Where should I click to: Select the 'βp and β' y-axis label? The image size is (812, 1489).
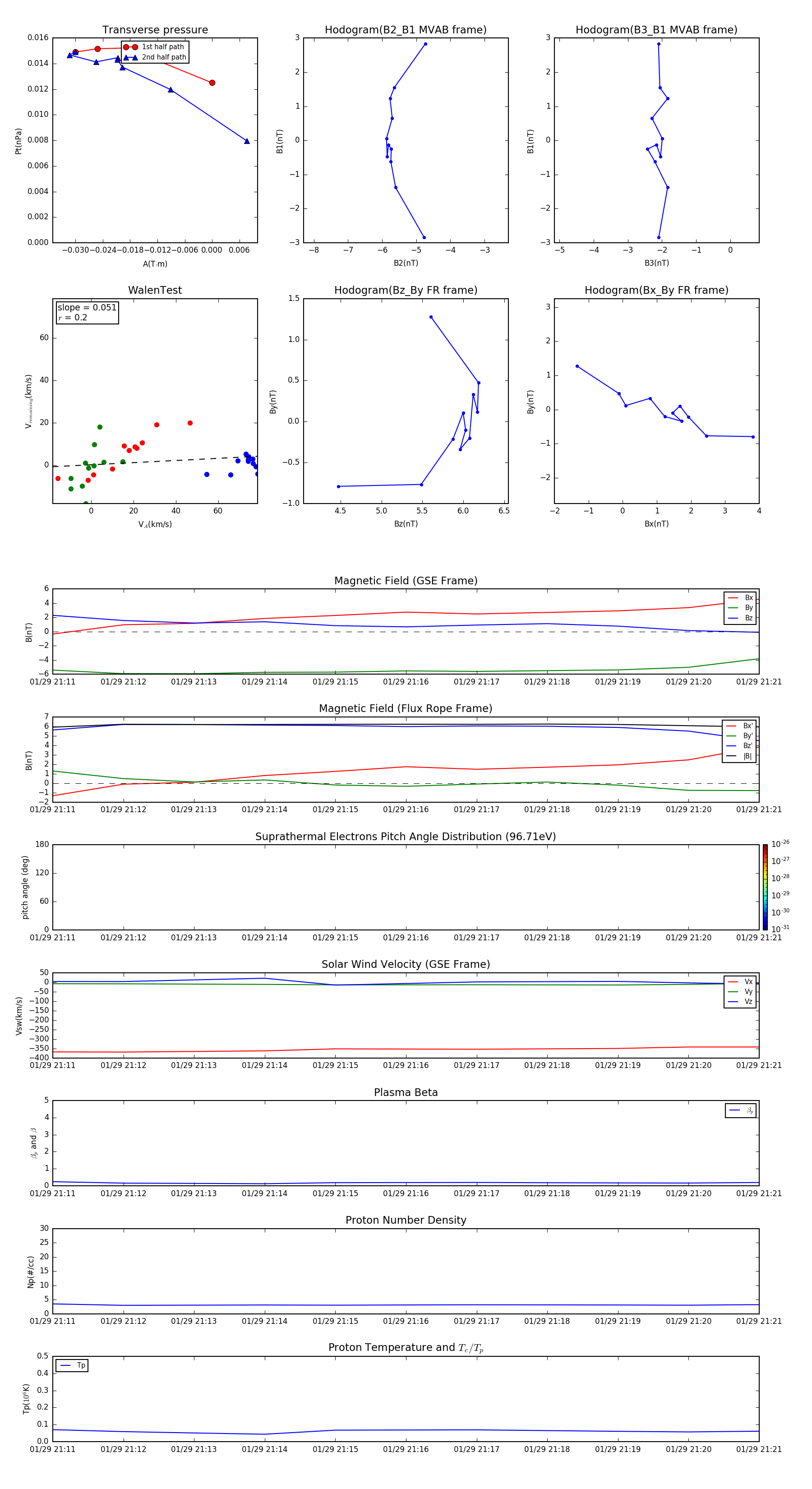(33, 1143)
